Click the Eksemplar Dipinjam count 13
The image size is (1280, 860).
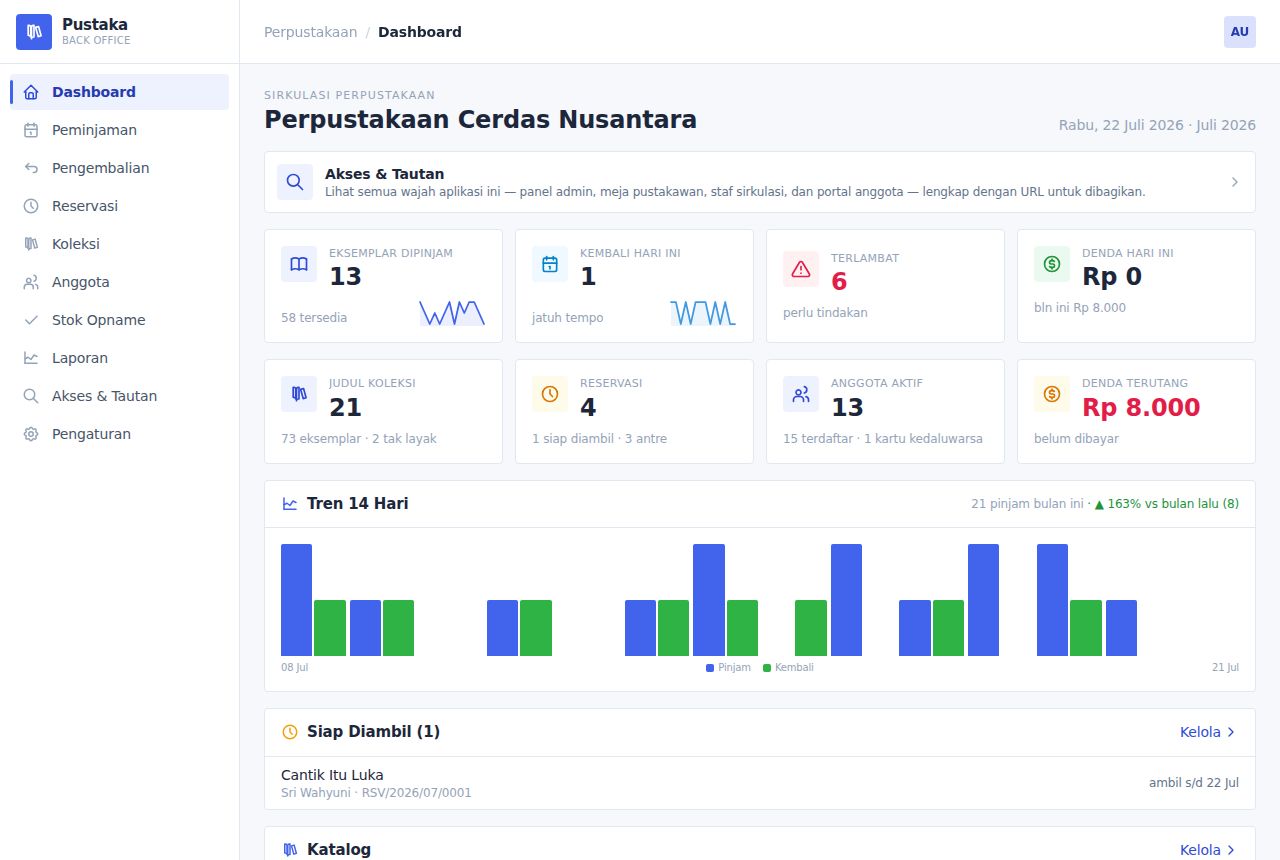tap(345, 277)
